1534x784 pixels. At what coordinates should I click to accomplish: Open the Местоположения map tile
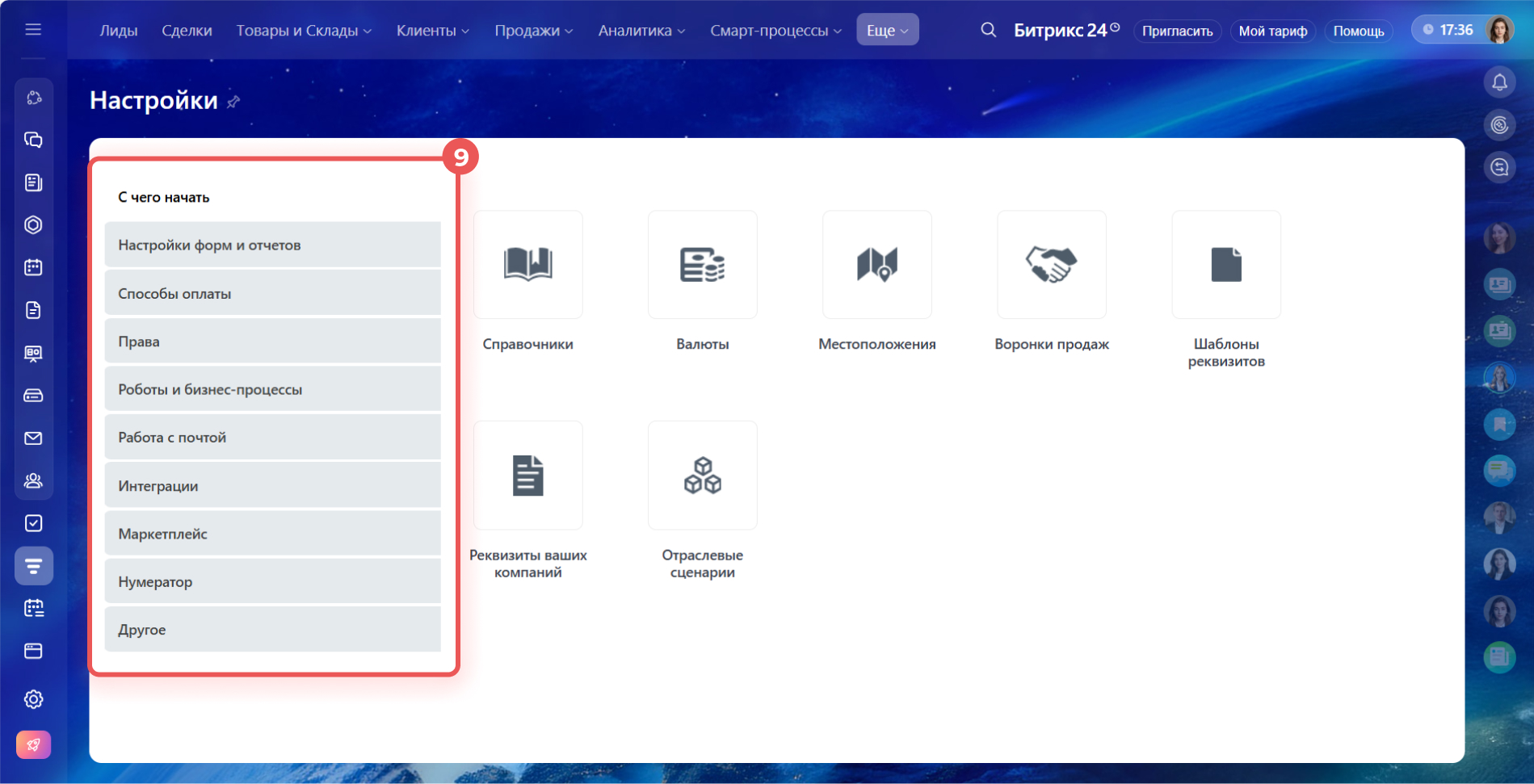pos(876,265)
